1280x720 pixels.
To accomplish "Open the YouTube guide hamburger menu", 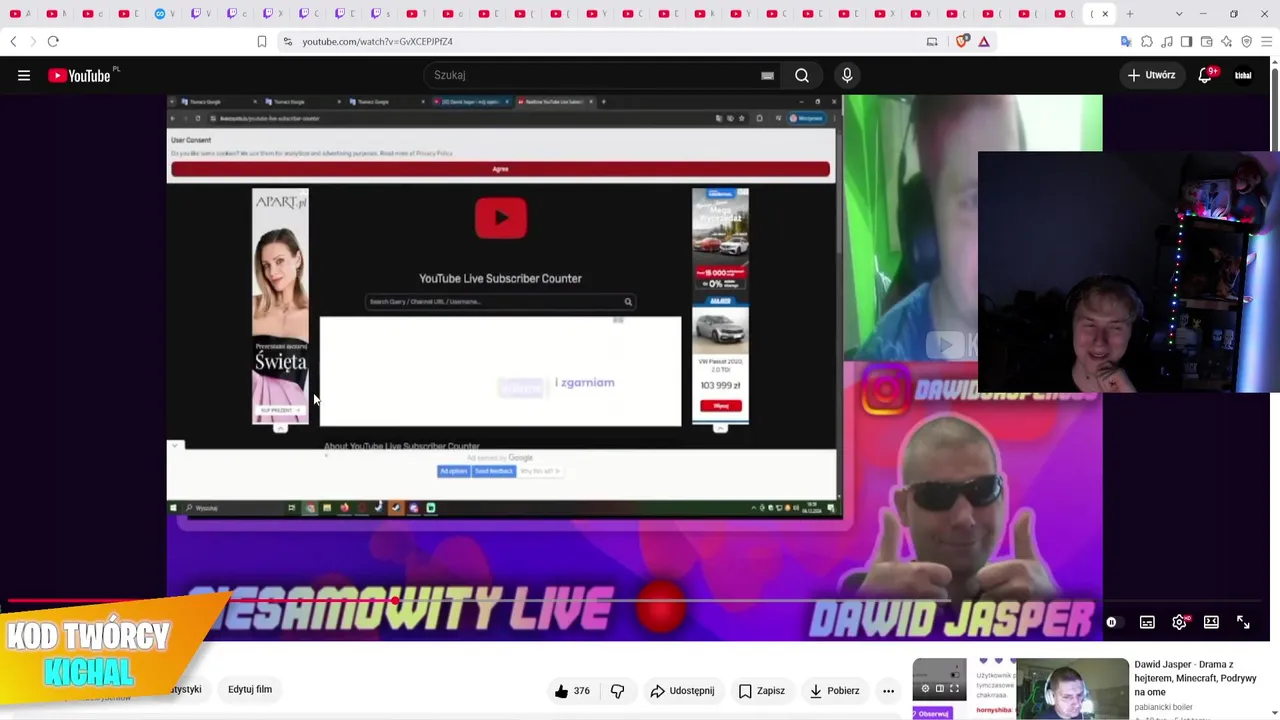I will pyautogui.click(x=24, y=75).
